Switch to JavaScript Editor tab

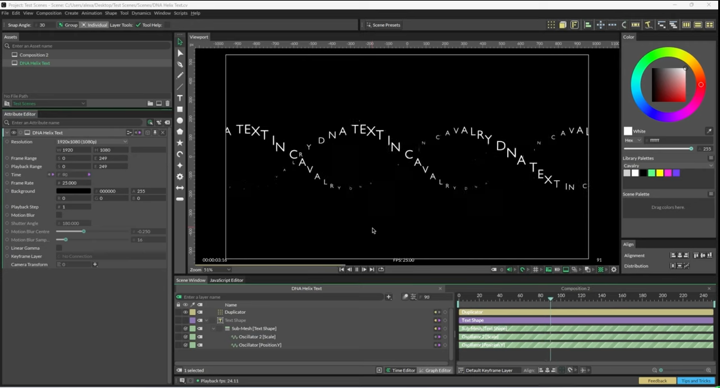[x=226, y=280]
